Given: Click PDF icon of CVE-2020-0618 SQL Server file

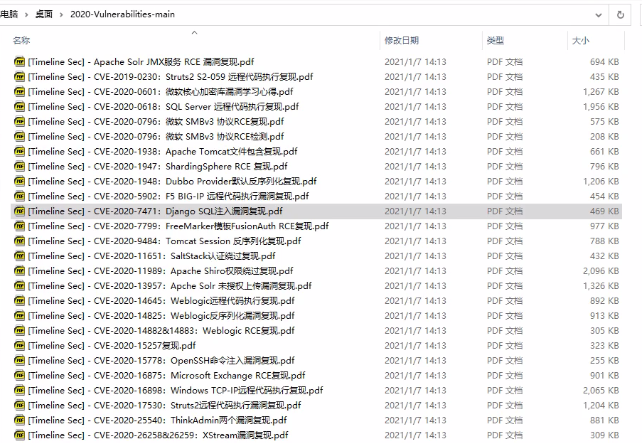Looking at the screenshot, I should tap(19, 107).
